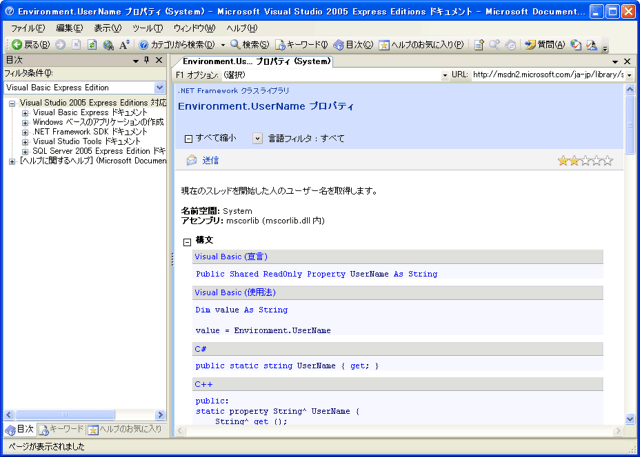Select Visual Studio Tools ドキュメント tree item
The image size is (640, 457).
pos(87,142)
